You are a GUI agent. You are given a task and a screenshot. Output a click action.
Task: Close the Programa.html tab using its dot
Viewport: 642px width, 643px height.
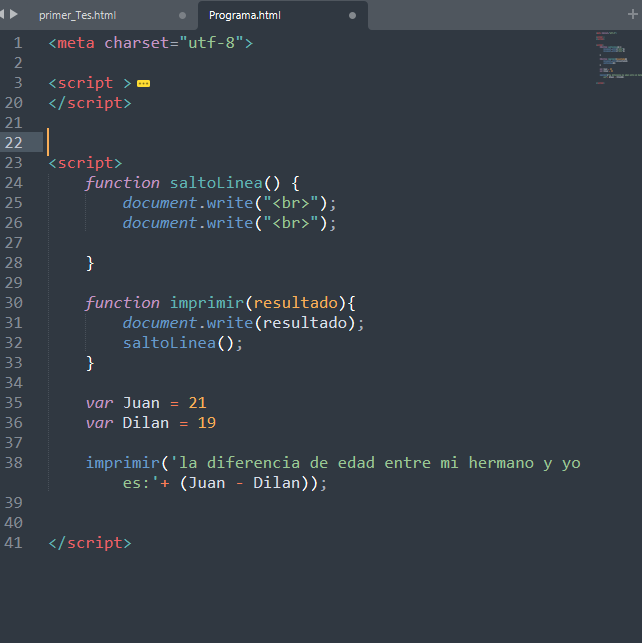(x=352, y=16)
